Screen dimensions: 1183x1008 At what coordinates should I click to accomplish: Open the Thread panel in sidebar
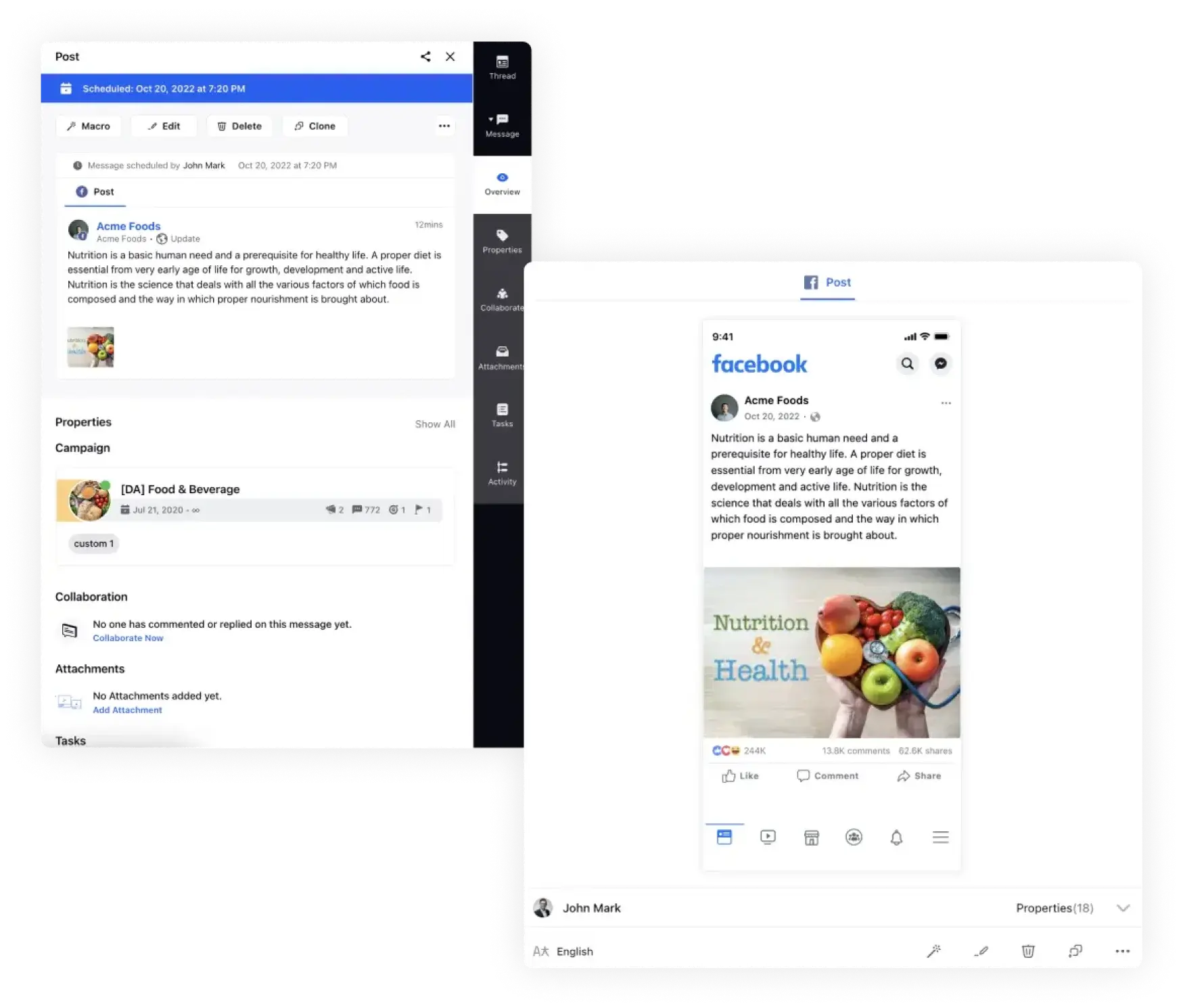coord(502,68)
